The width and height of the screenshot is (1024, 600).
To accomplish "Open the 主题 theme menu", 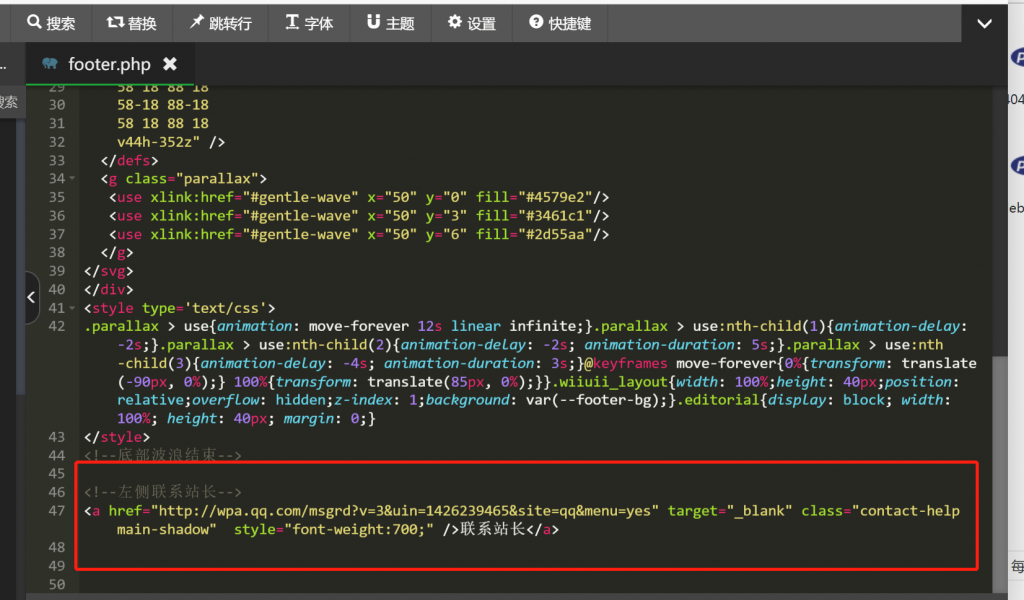I will tap(390, 23).
